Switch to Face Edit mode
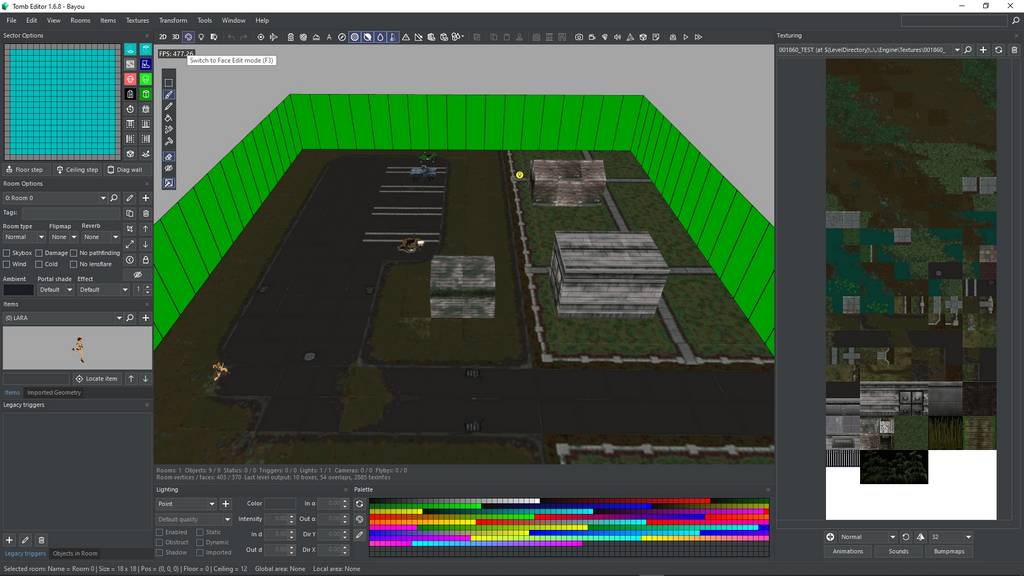 point(188,37)
